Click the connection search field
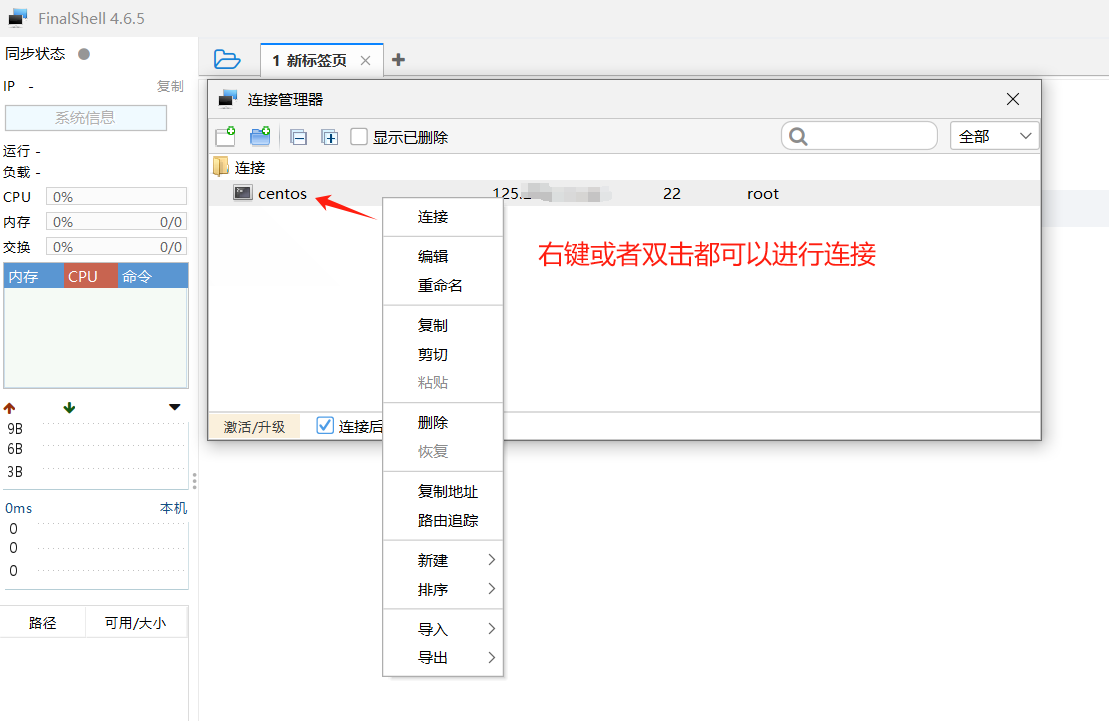The height and width of the screenshot is (721, 1109). coord(859,136)
